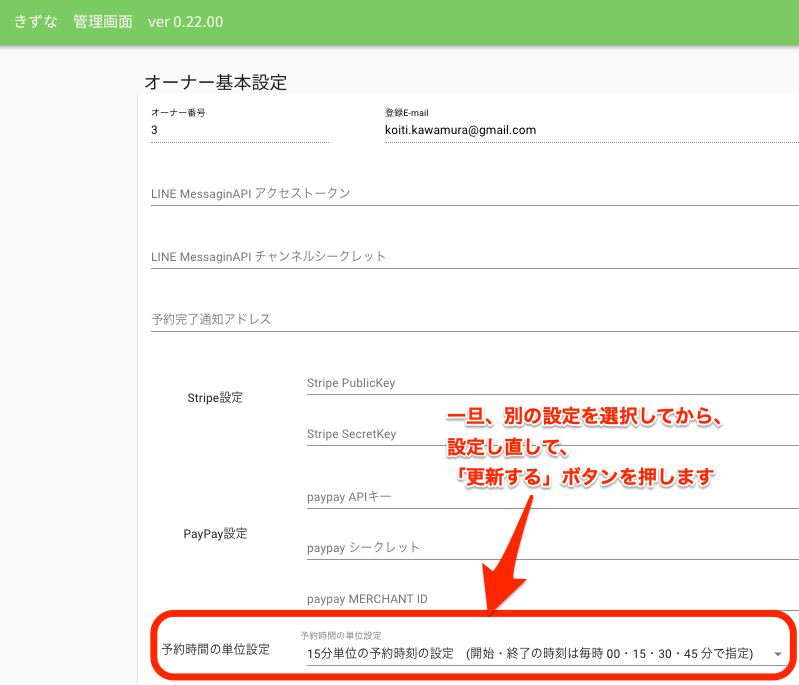799x685 pixels.
Task: Focus the paypay MERCHANT ID field
Action: click(x=552, y=599)
